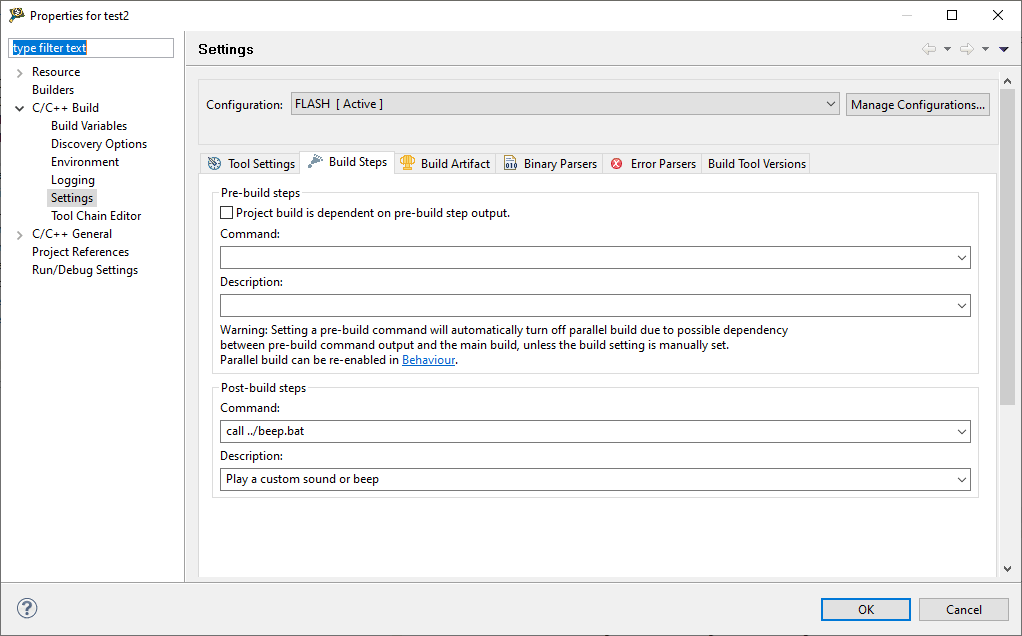The width and height of the screenshot is (1022, 636).
Task: Click the Manage Configurations button
Action: pos(917,105)
